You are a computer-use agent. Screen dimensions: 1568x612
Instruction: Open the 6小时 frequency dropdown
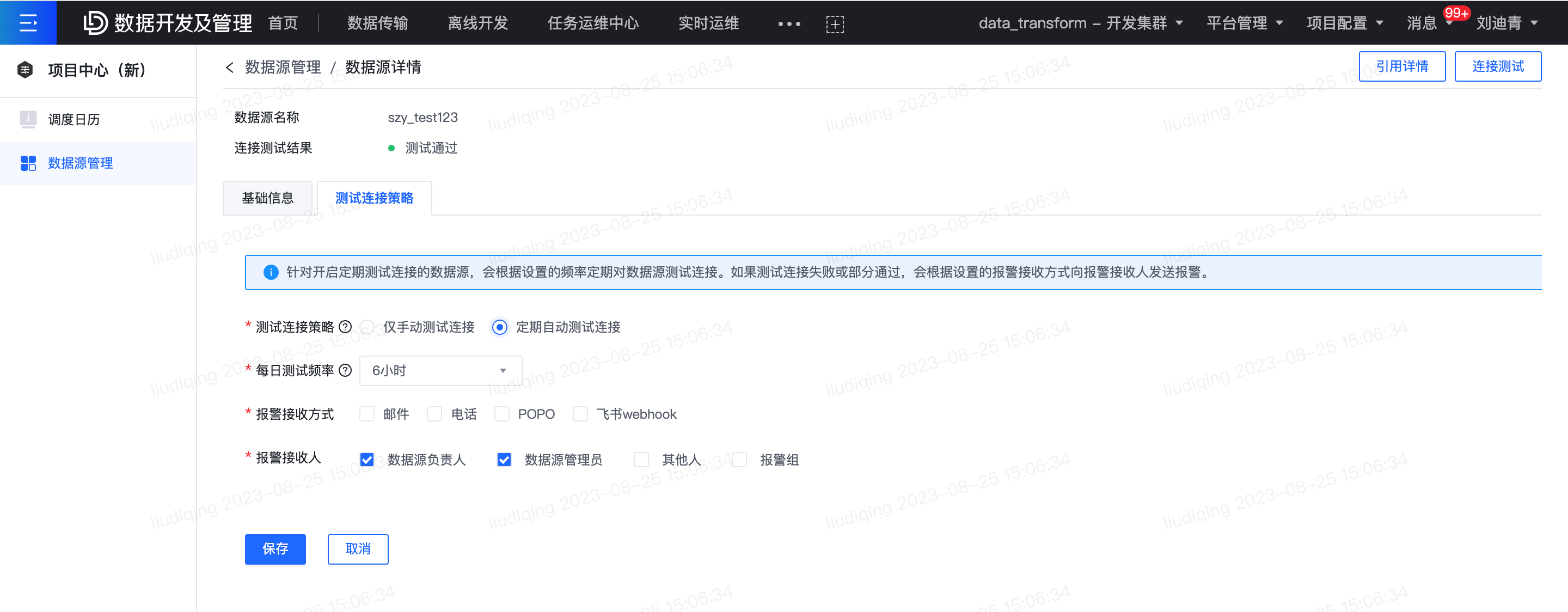(440, 370)
